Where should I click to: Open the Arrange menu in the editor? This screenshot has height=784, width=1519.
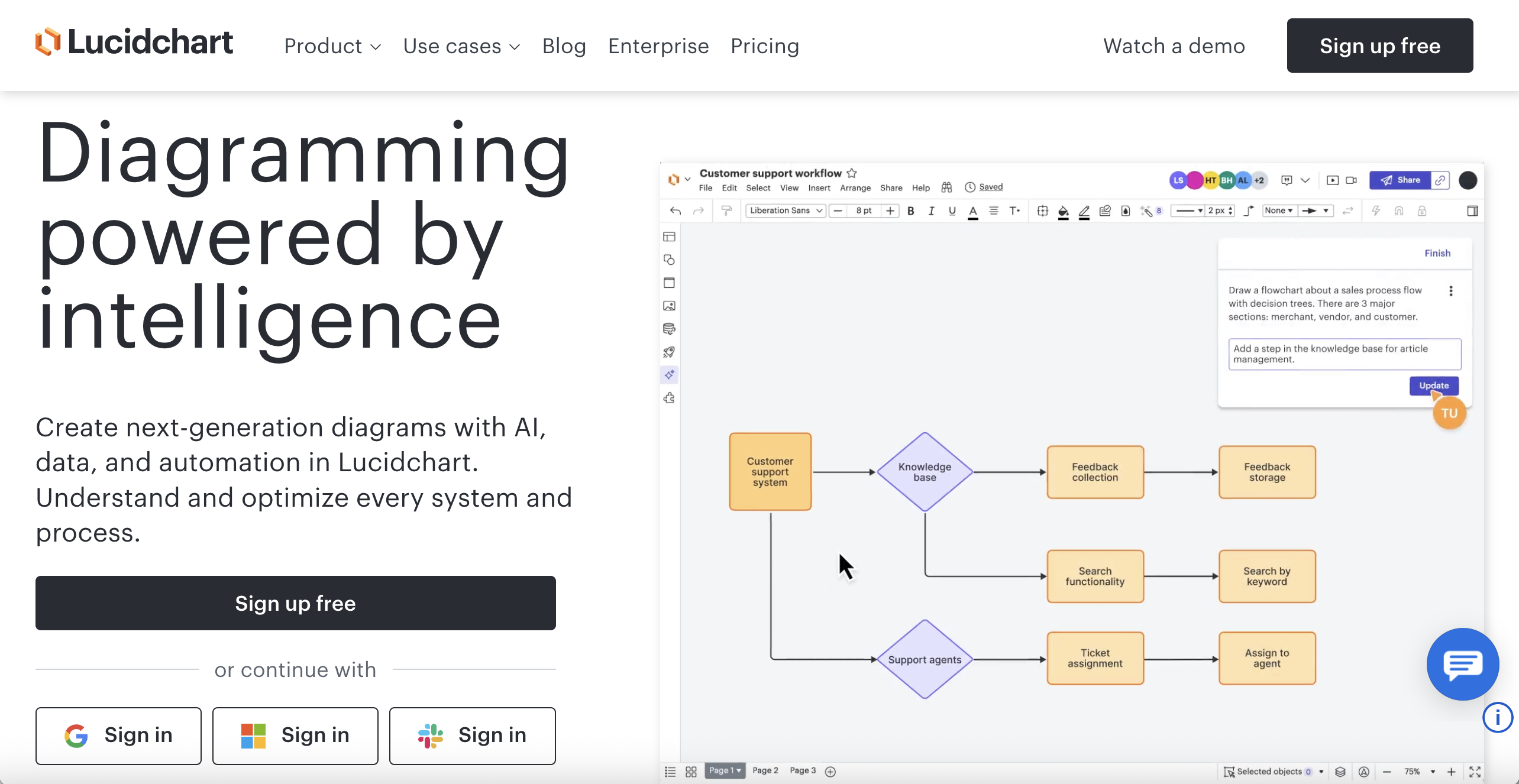pos(855,188)
